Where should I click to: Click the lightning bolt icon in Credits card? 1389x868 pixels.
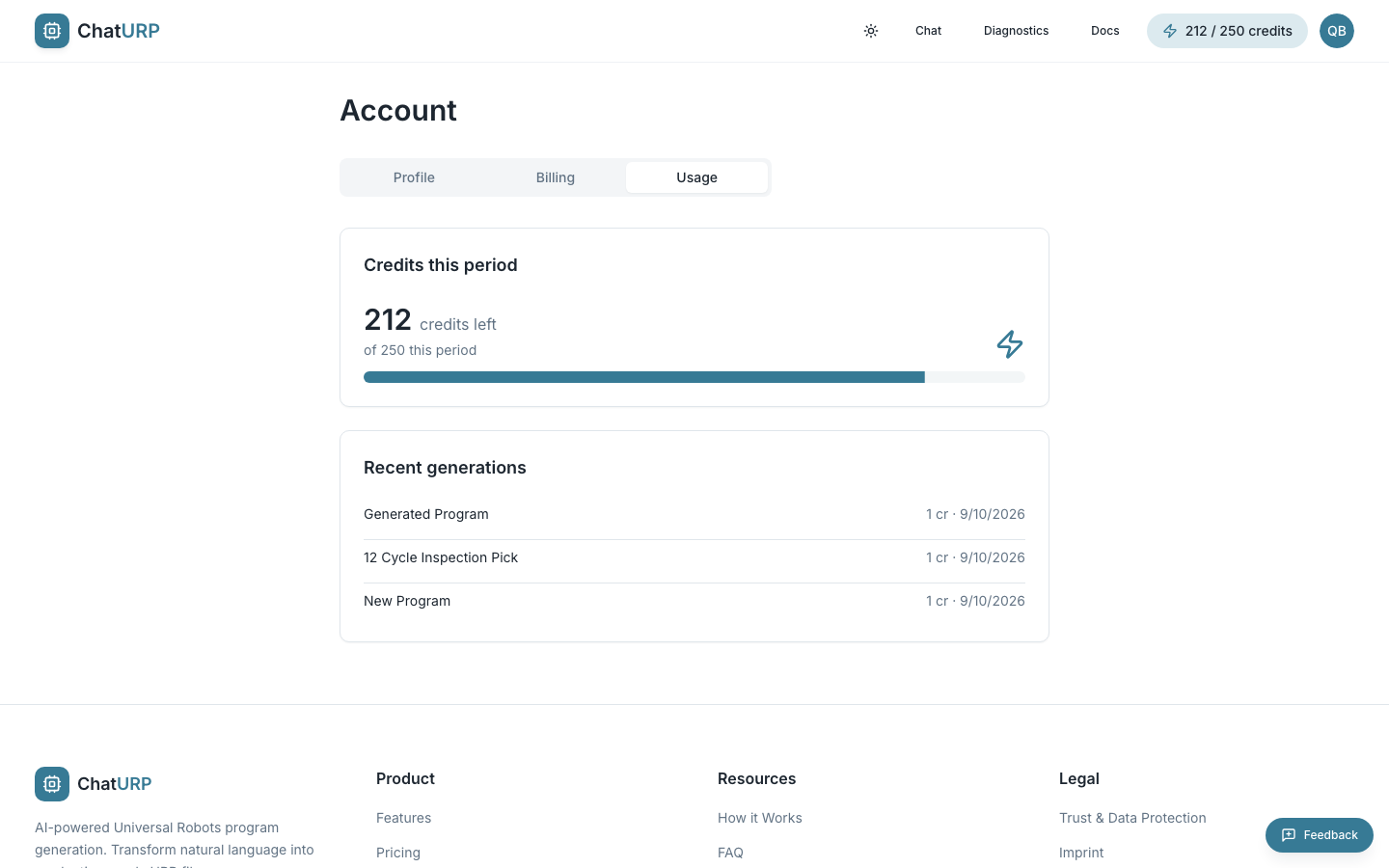click(1010, 344)
